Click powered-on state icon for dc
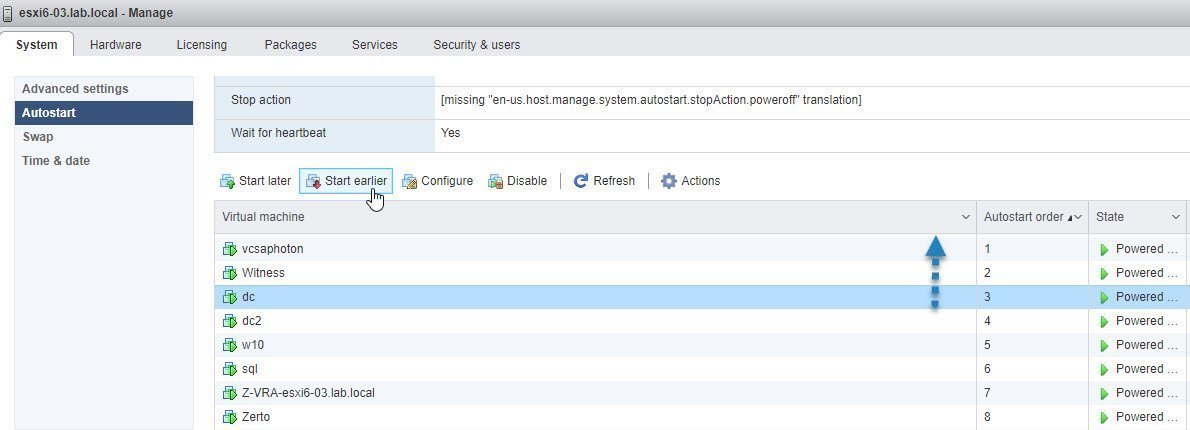The image size is (1190, 430). (x=1104, y=297)
